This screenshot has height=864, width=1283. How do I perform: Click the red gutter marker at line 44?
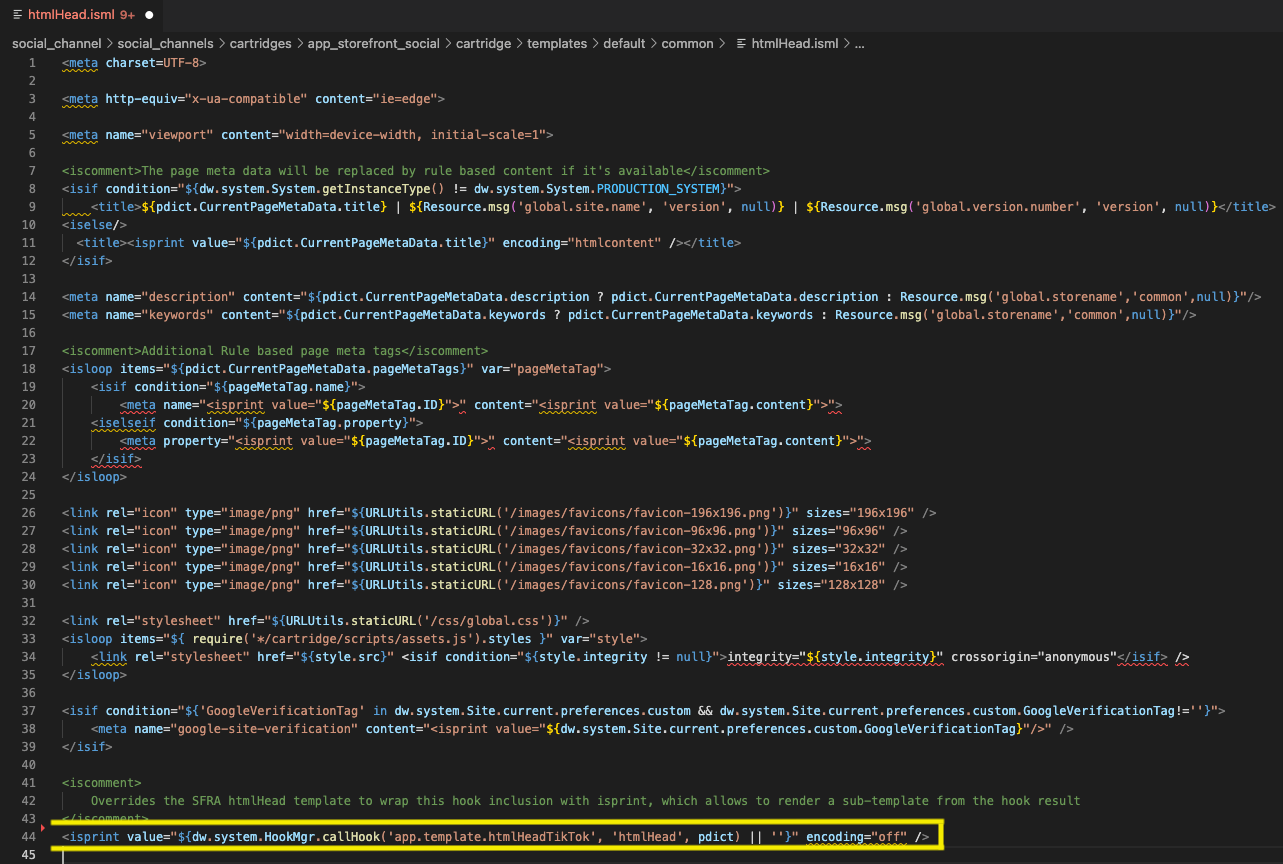tap(42, 829)
